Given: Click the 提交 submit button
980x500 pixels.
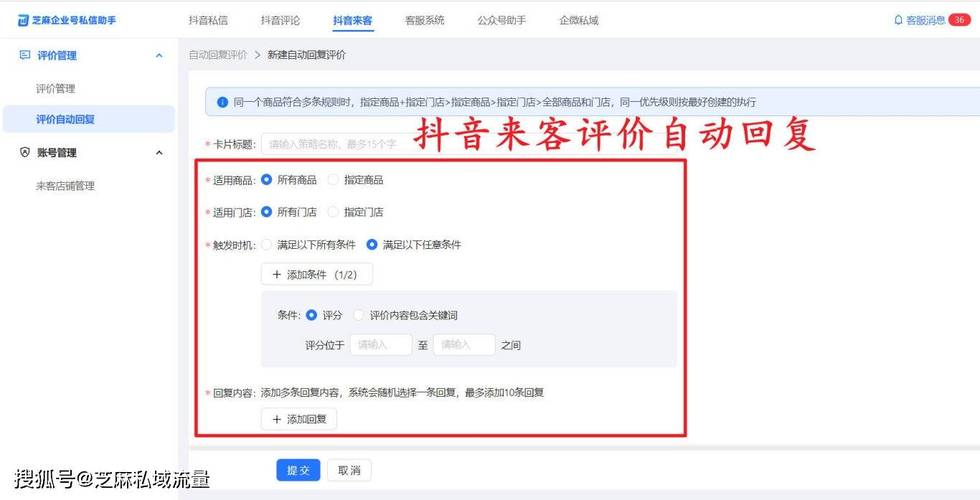Looking at the screenshot, I should [298, 471].
